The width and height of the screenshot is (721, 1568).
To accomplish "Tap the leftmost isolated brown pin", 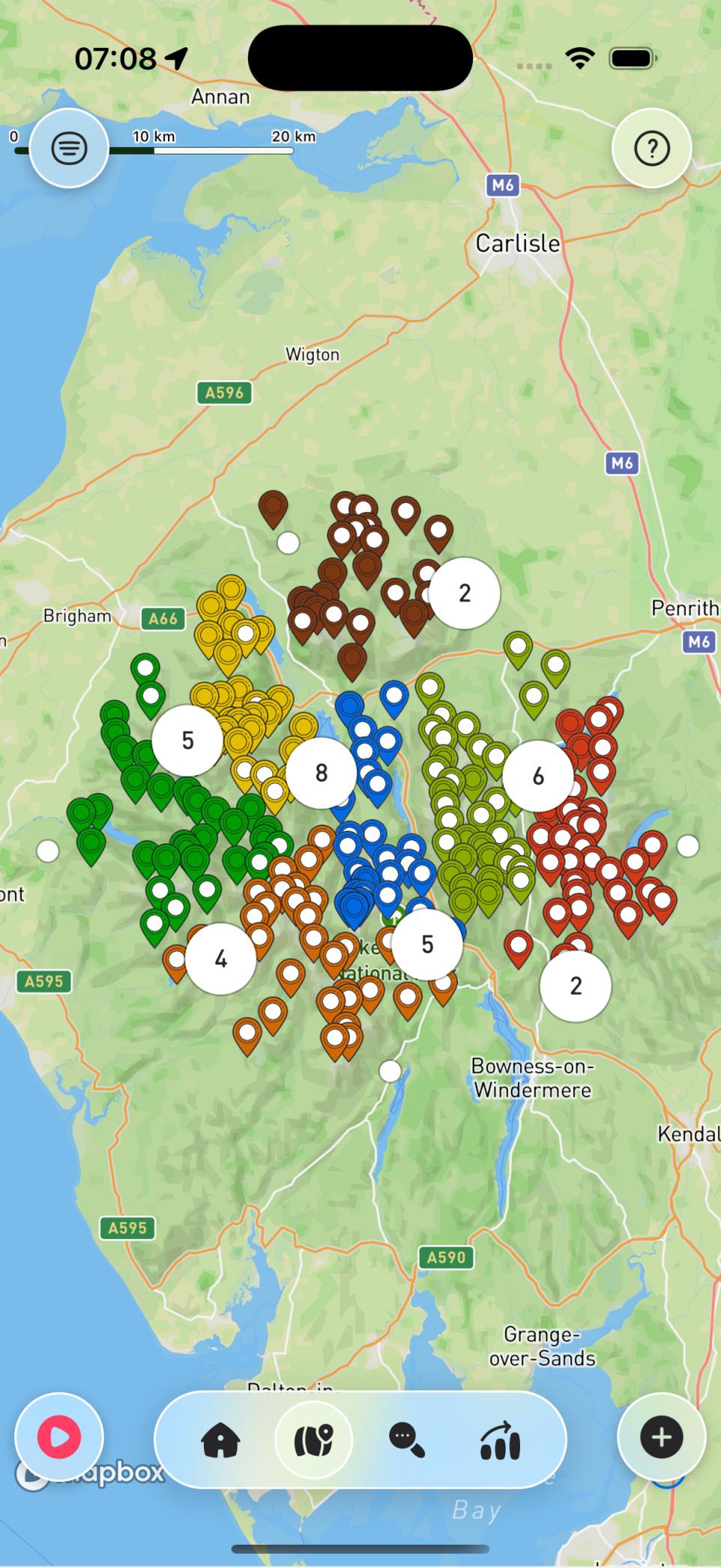I will [274, 509].
